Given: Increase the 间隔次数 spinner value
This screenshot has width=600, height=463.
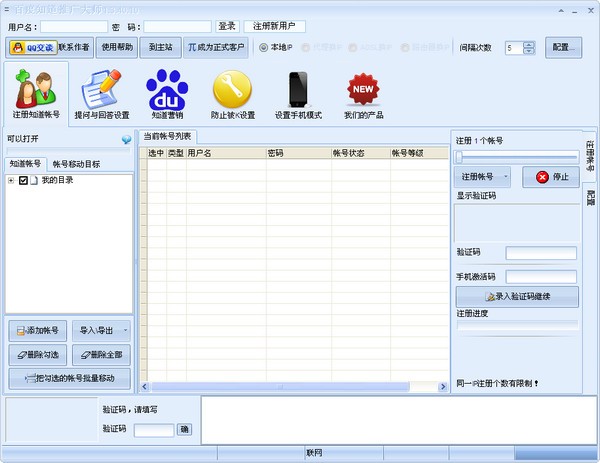Looking at the screenshot, I should [x=528, y=44].
